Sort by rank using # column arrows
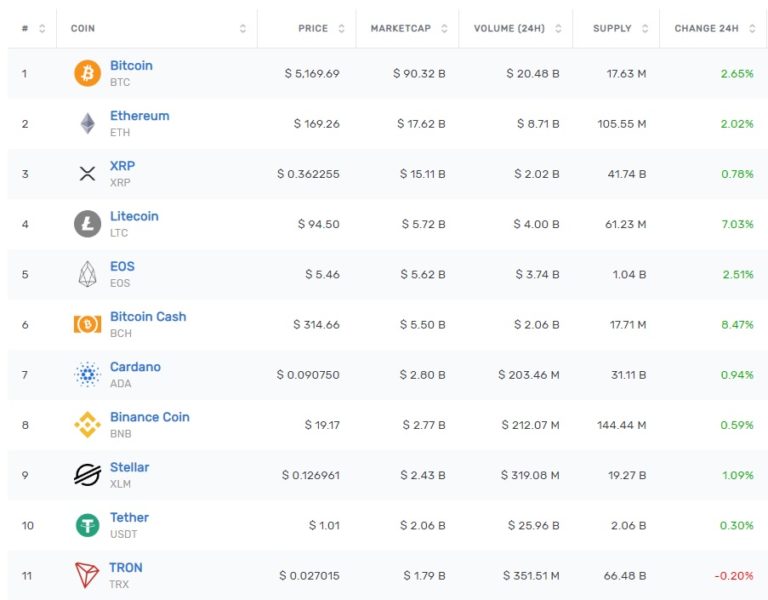The width and height of the screenshot is (768, 600). (x=42, y=28)
